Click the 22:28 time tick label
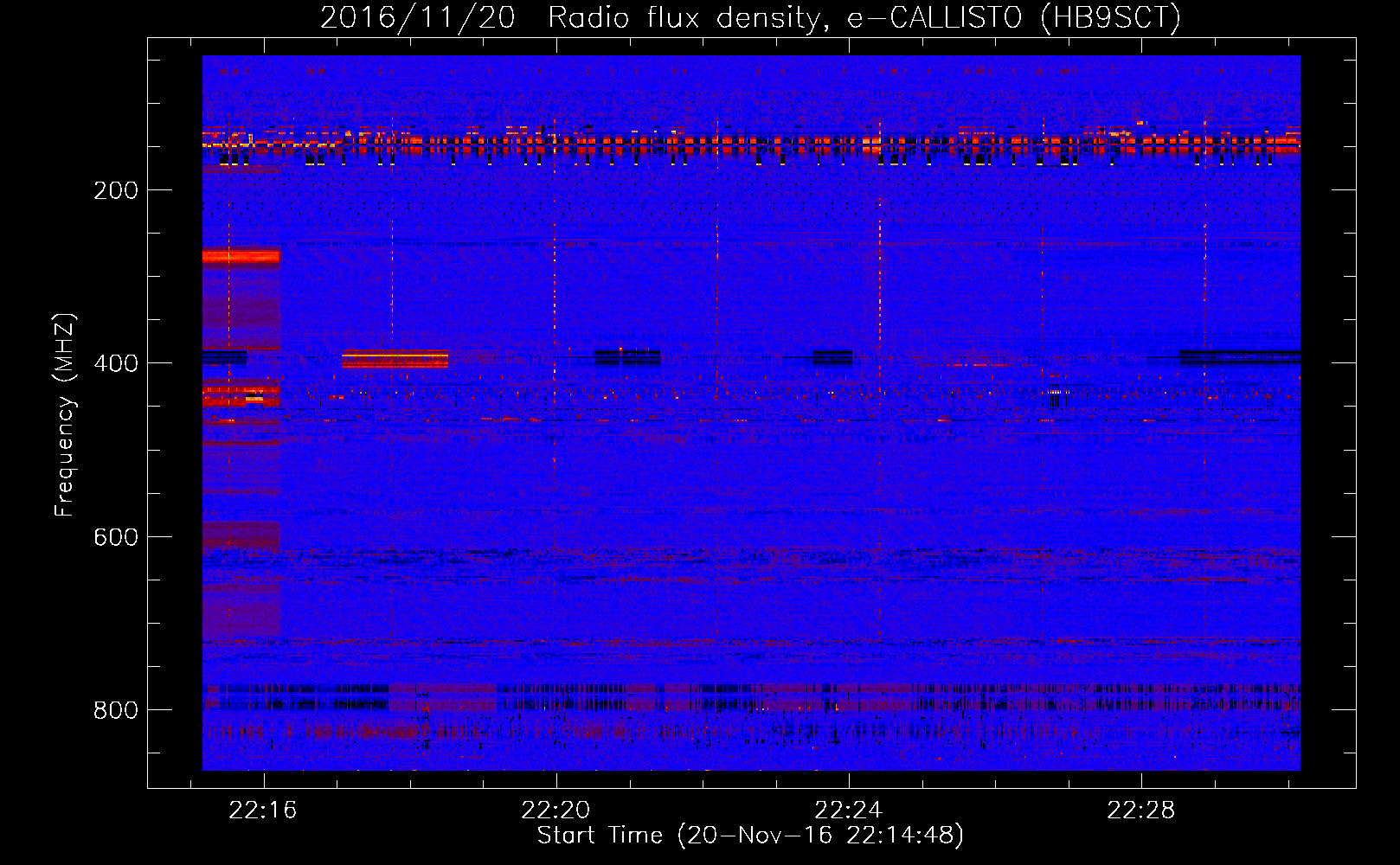This screenshot has height=865, width=1400. click(1141, 810)
